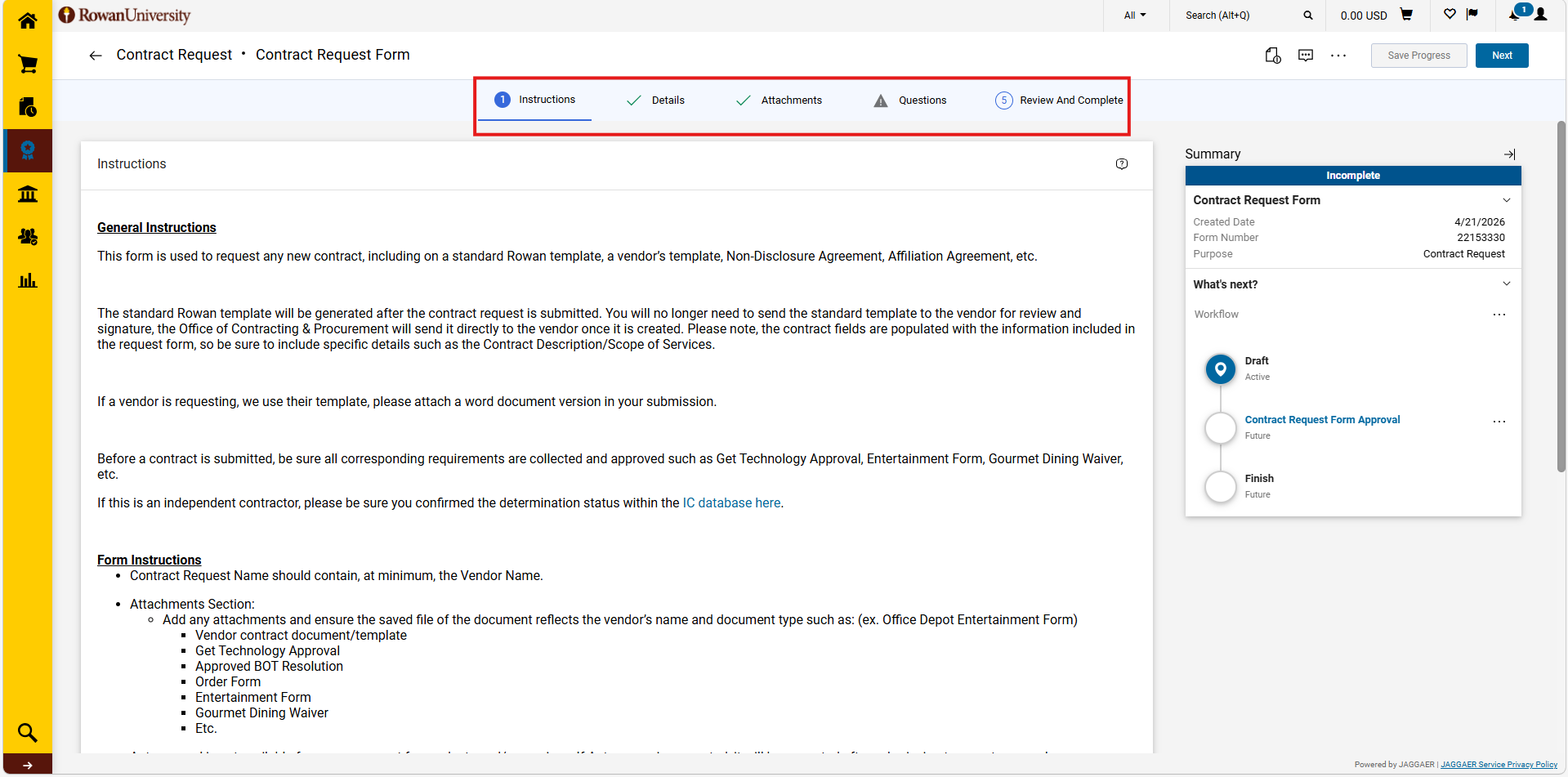Open the header more actions ellipsis
This screenshot has width=1568, height=777.
pos(1338,56)
